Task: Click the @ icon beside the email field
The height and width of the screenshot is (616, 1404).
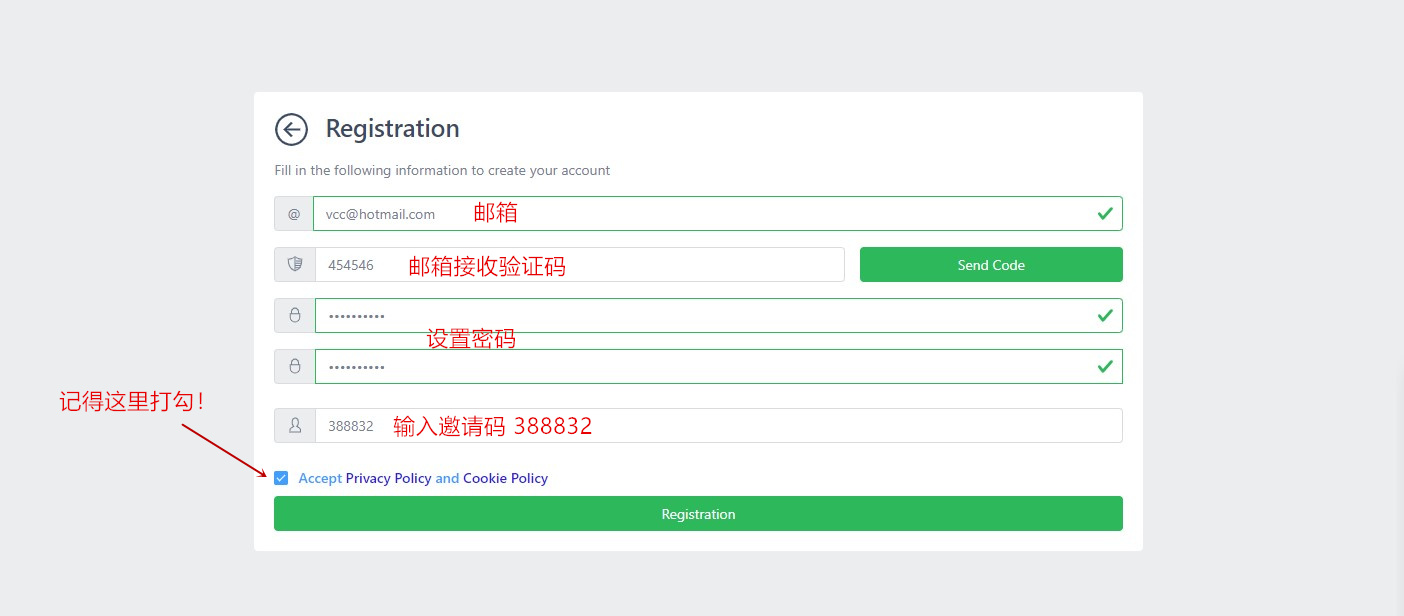Action: pos(294,213)
